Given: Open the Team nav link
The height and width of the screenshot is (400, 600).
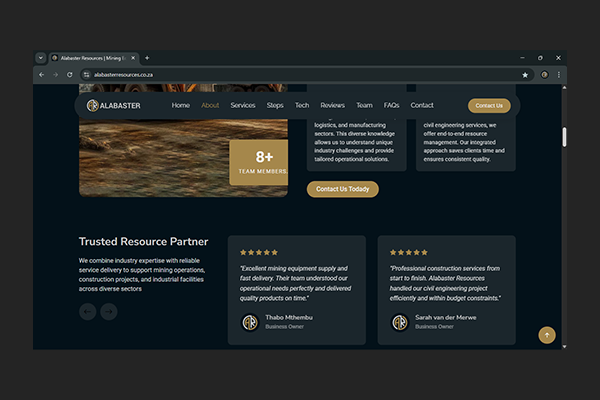Looking at the screenshot, I should pos(364,105).
